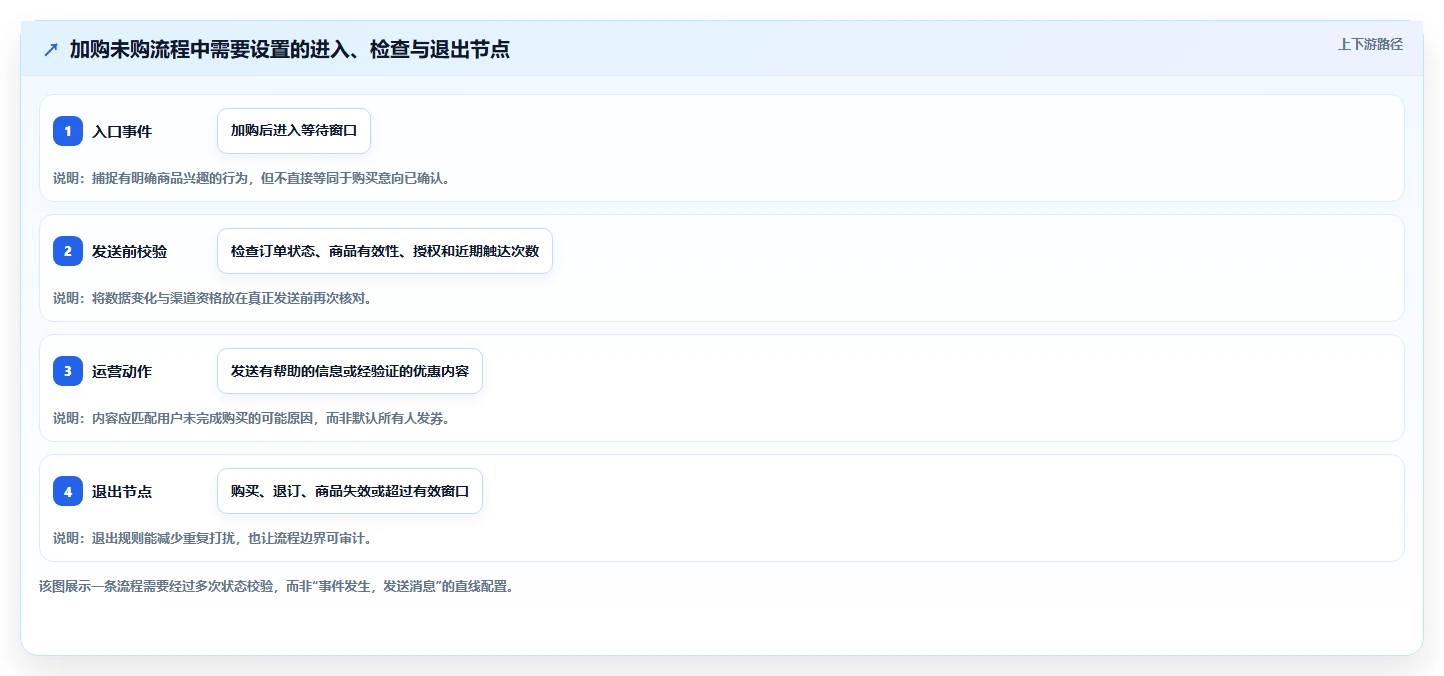Image resolution: width=1444 pixels, height=676 pixels.
Task: Select the 加购后进入等待窗口 chip
Action: point(294,131)
